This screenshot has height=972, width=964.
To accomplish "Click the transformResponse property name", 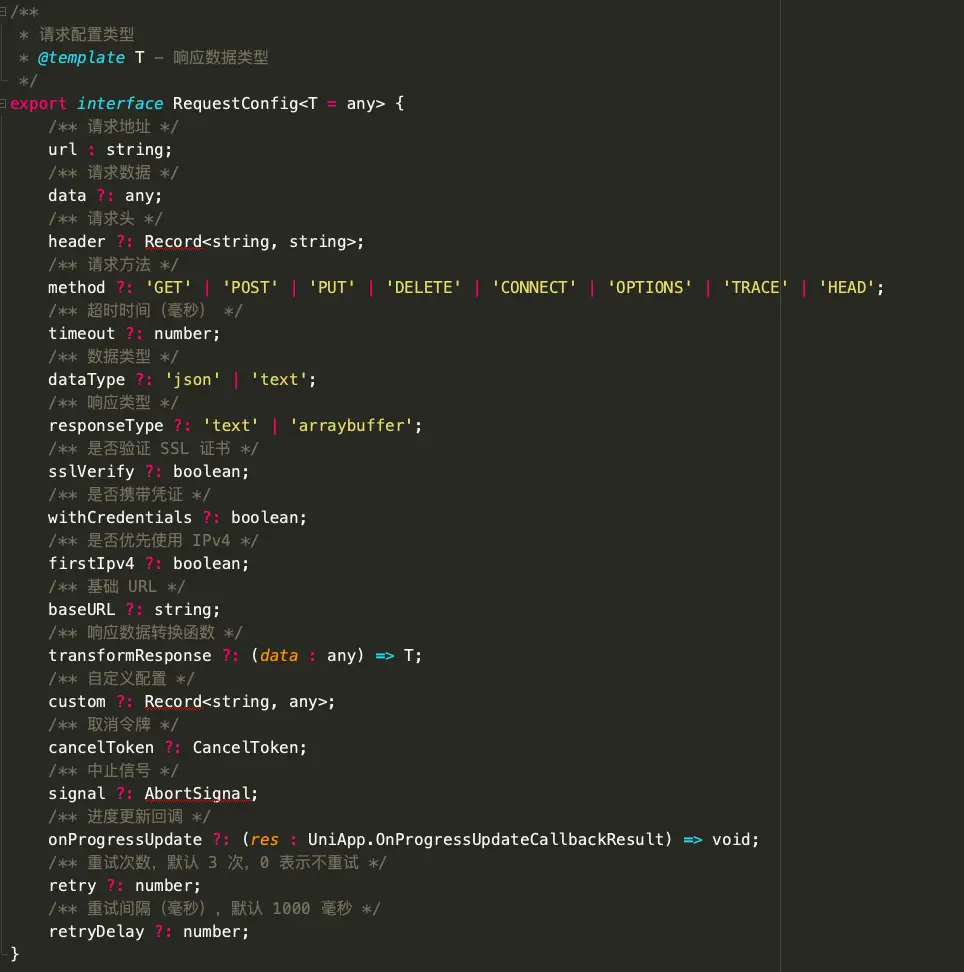I will [129, 655].
